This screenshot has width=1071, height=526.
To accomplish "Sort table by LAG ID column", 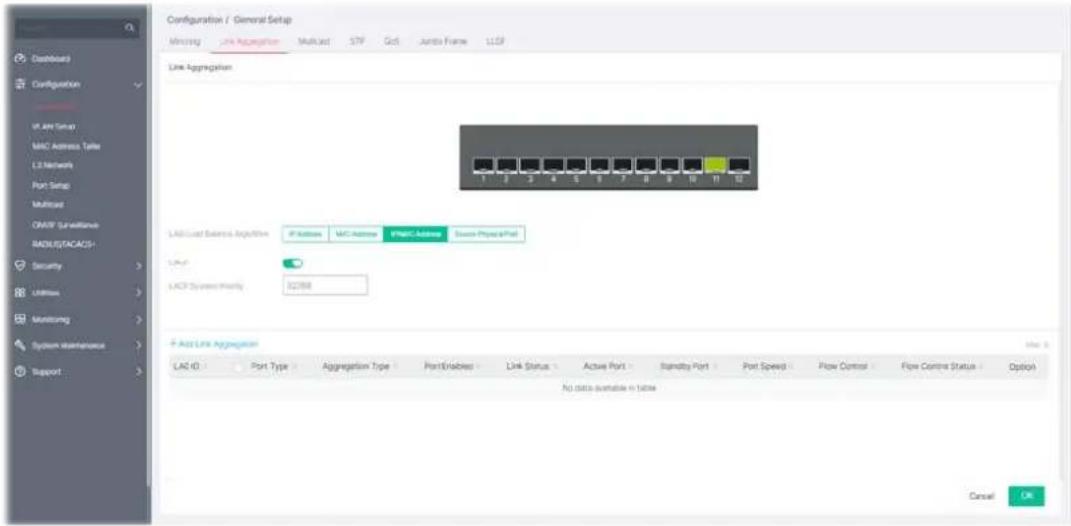I will coord(190,367).
